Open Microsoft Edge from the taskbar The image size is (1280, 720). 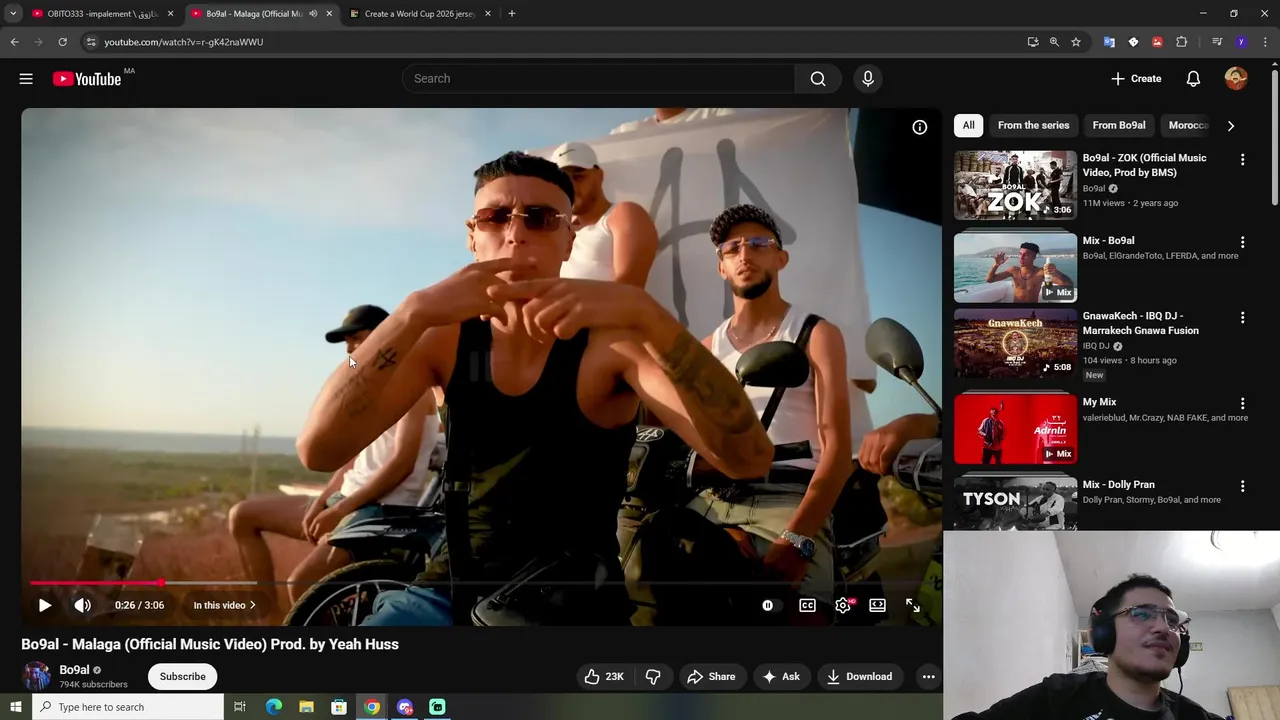(x=274, y=707)
